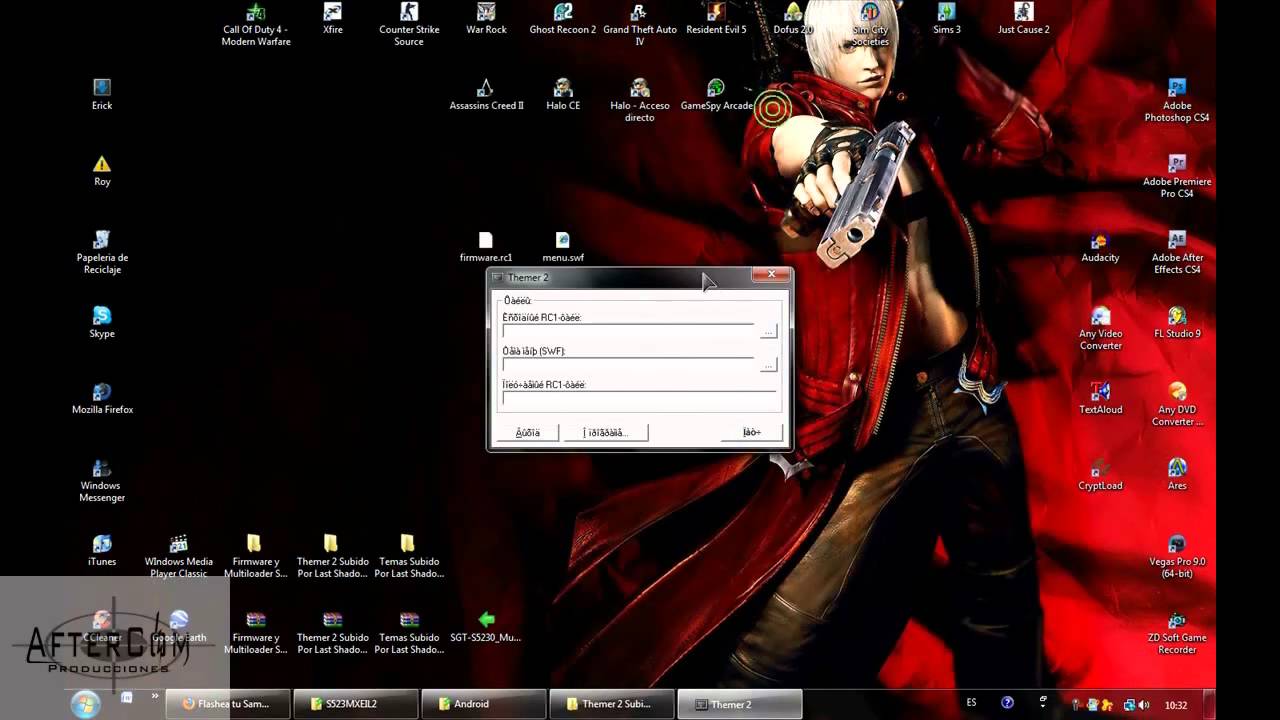Image resolution: width=1280 pixels, height=720 pixels.
Task: Browse for the source RC1 file in Themer 2
Action: coord(768,332)
